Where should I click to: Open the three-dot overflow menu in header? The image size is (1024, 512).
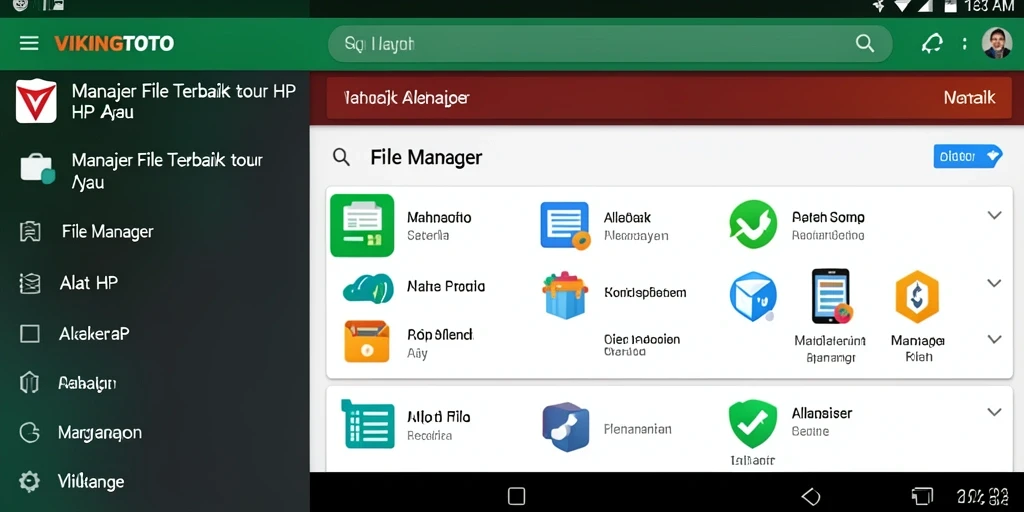pyautogui.click(x=965, y=44)
